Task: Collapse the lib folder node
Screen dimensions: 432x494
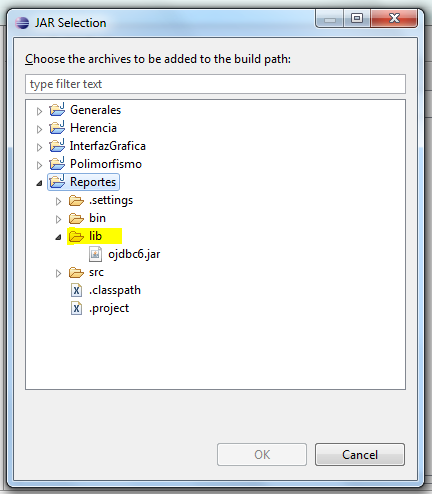Action: click(58, 237)
